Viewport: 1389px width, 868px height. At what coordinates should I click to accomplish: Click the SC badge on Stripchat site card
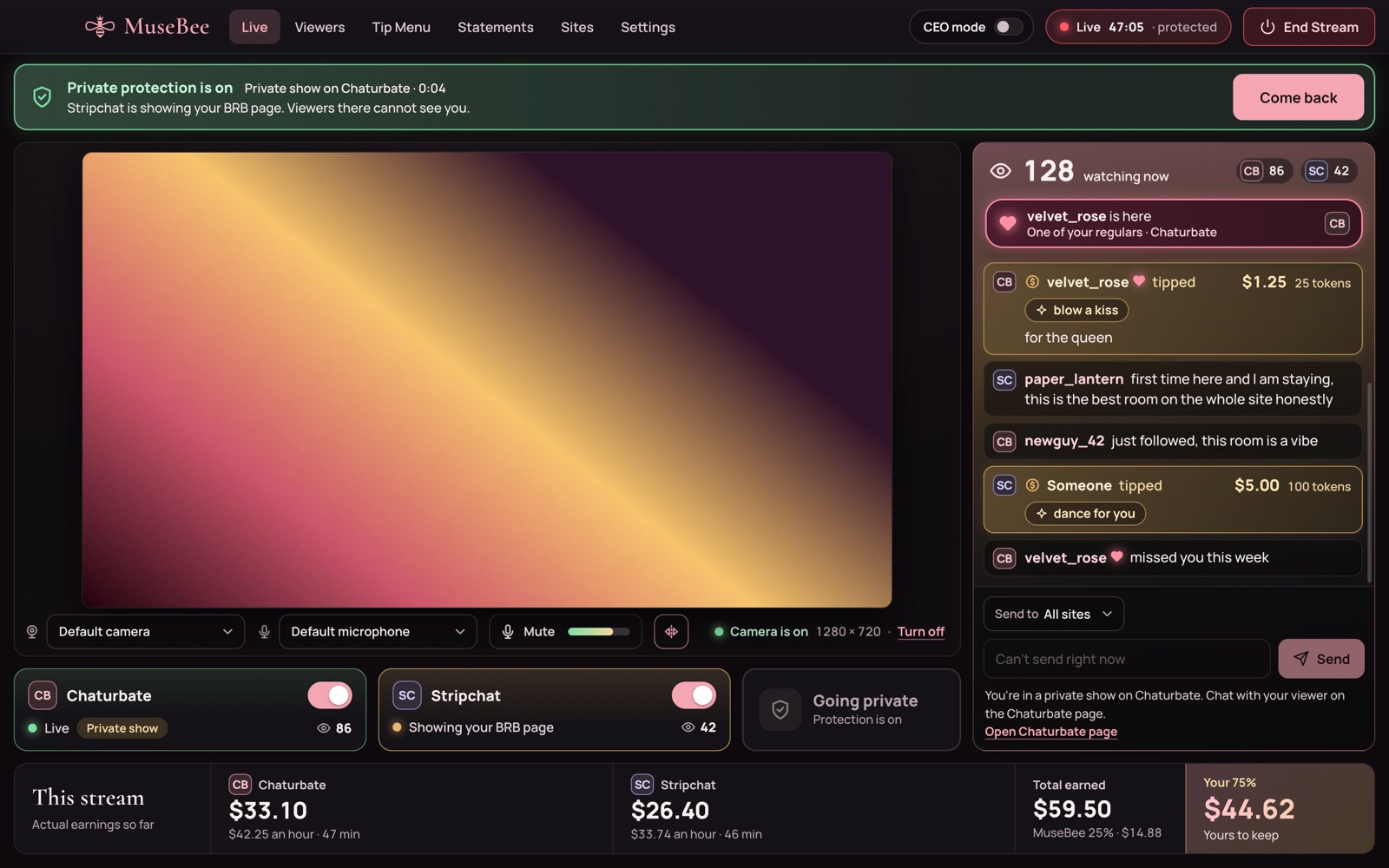coord(407,695)
